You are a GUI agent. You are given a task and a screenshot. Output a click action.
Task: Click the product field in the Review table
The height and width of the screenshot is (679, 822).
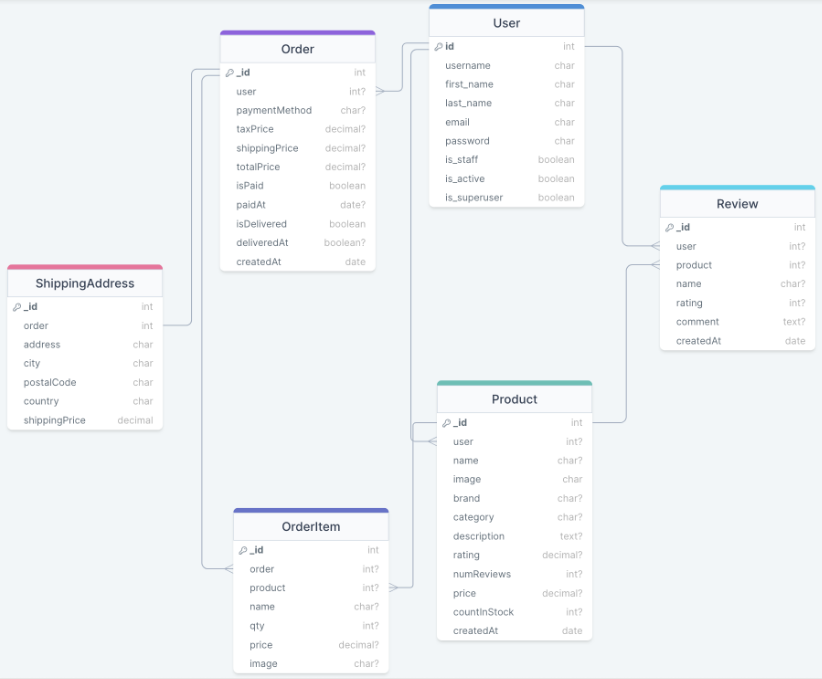click(737, 265)
